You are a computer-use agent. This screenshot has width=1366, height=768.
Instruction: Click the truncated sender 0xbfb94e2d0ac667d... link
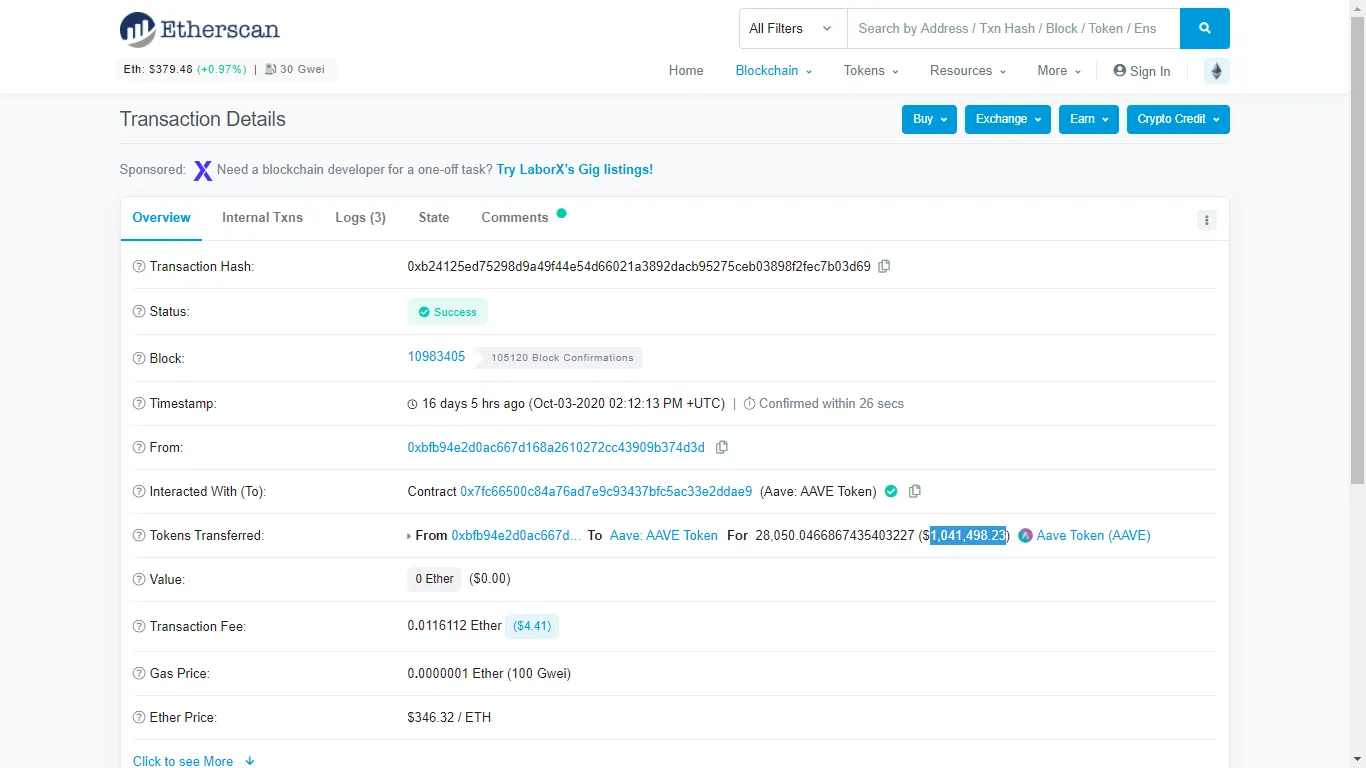click(516, 536)
